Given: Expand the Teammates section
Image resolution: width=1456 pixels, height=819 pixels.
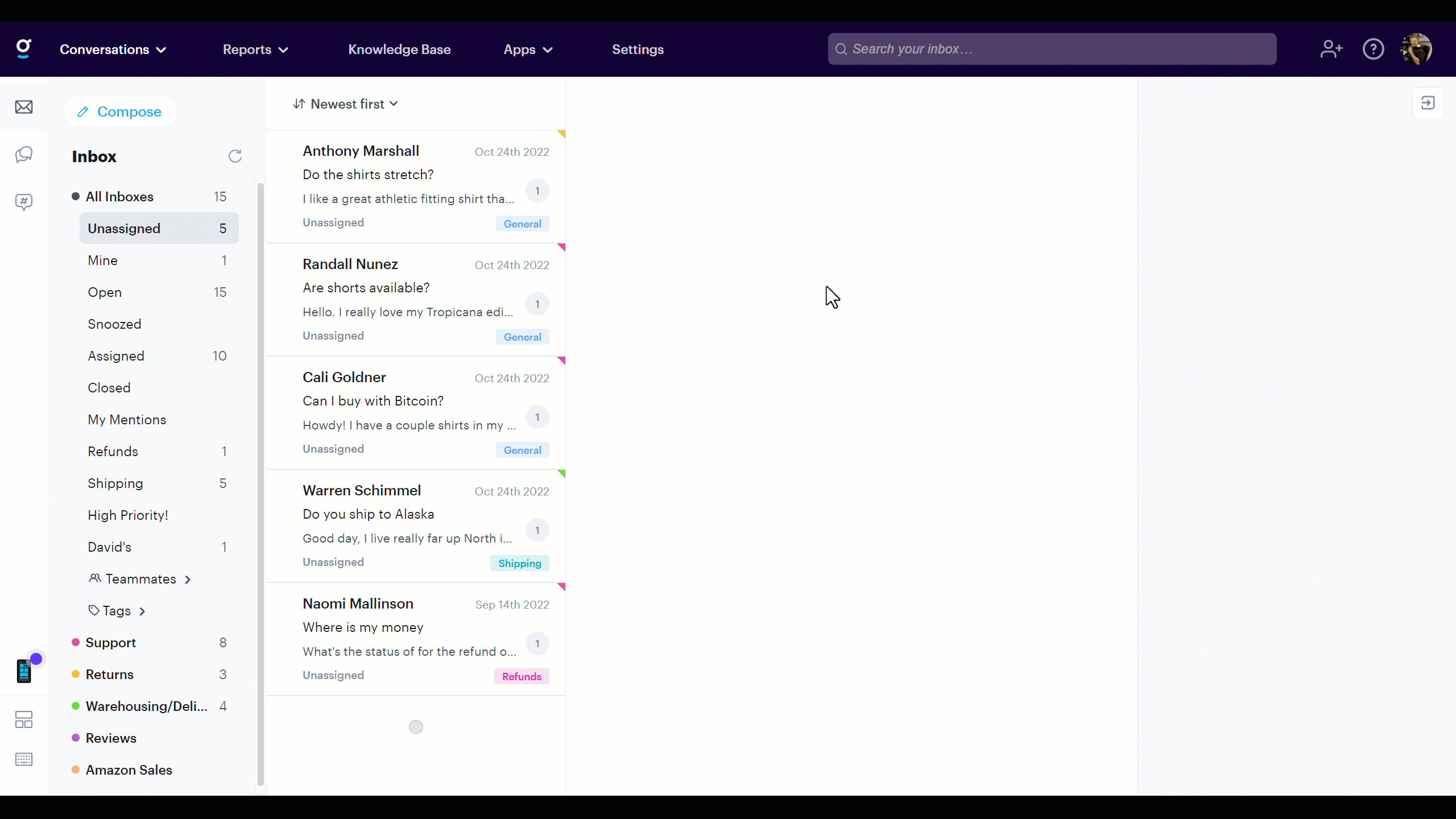Looking at the screenshot, I should (140, 579).
